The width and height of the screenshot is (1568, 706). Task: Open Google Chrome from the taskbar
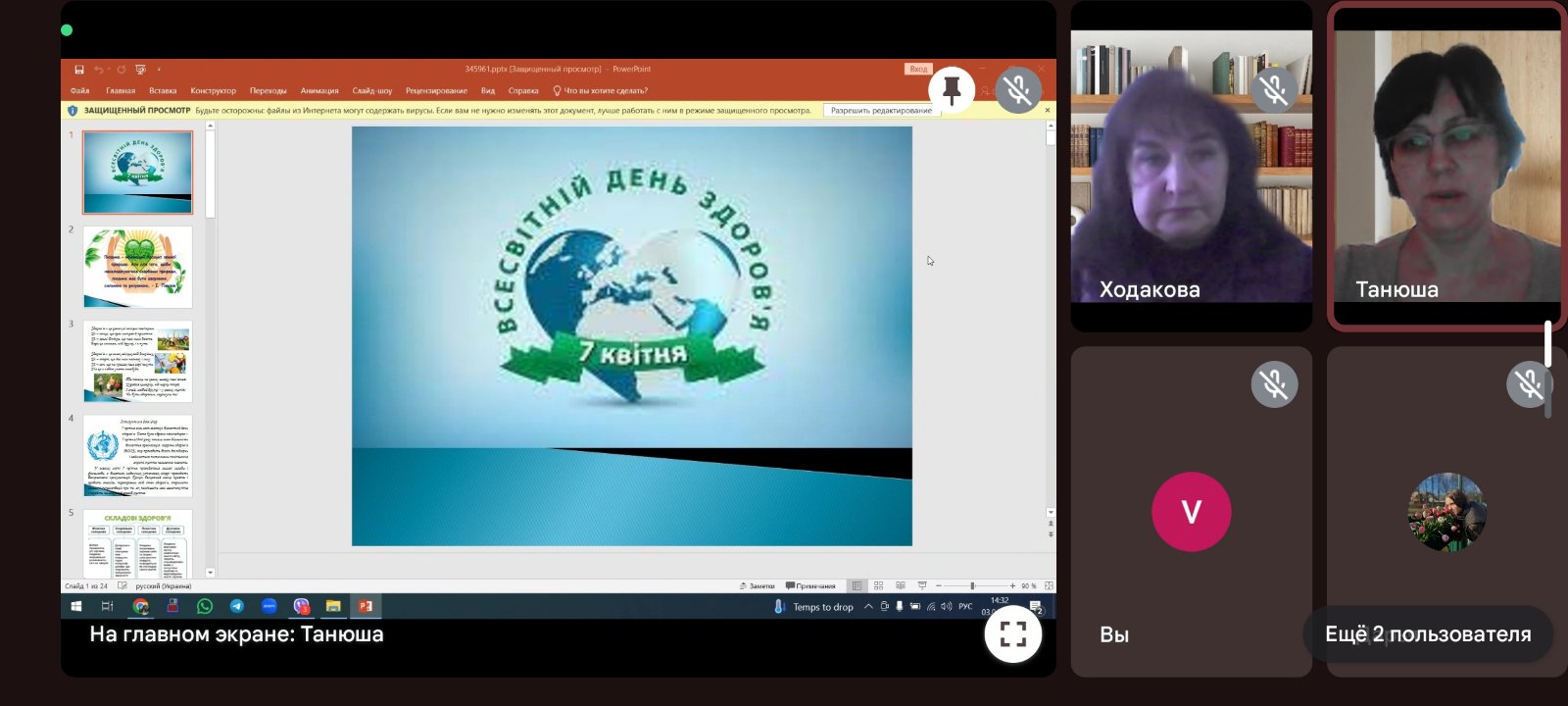tap(140, 606)
